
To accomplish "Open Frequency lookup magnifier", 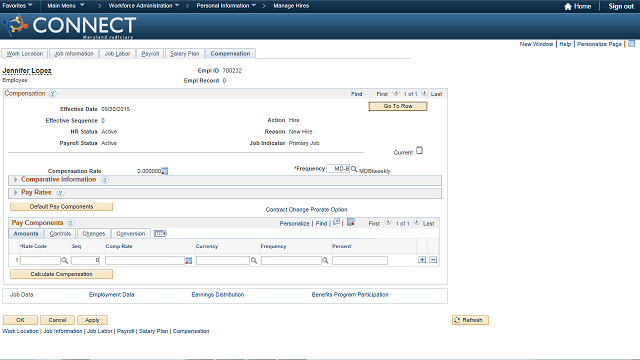I will pos(354,169).
